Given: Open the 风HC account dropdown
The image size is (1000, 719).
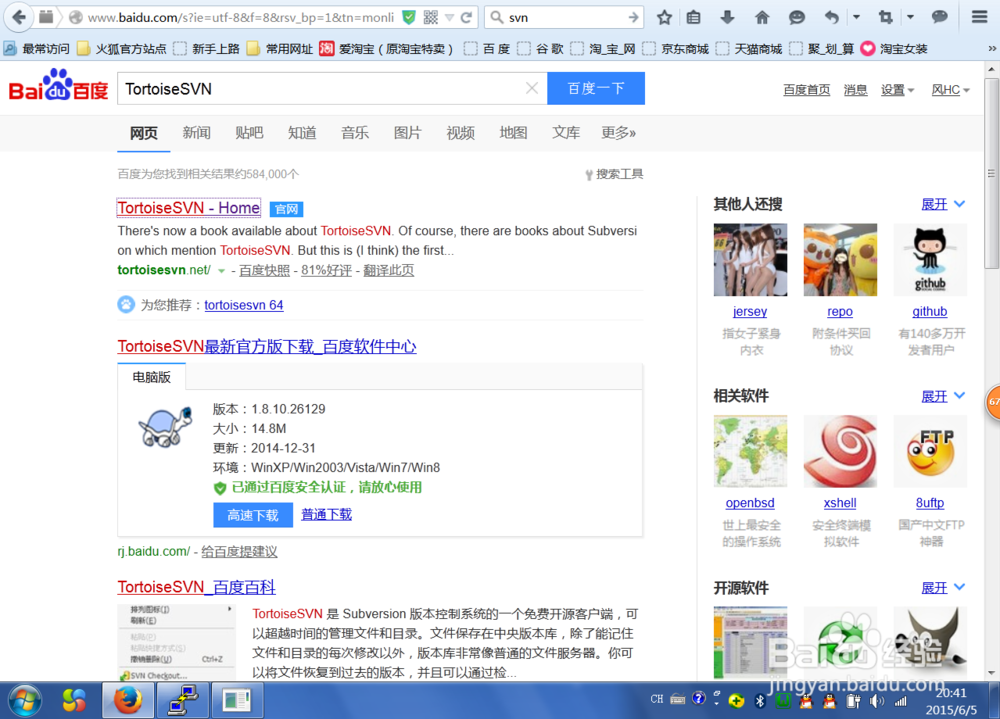Looking at the screenshot, I should pyautogui.click(x=950, y=90).
